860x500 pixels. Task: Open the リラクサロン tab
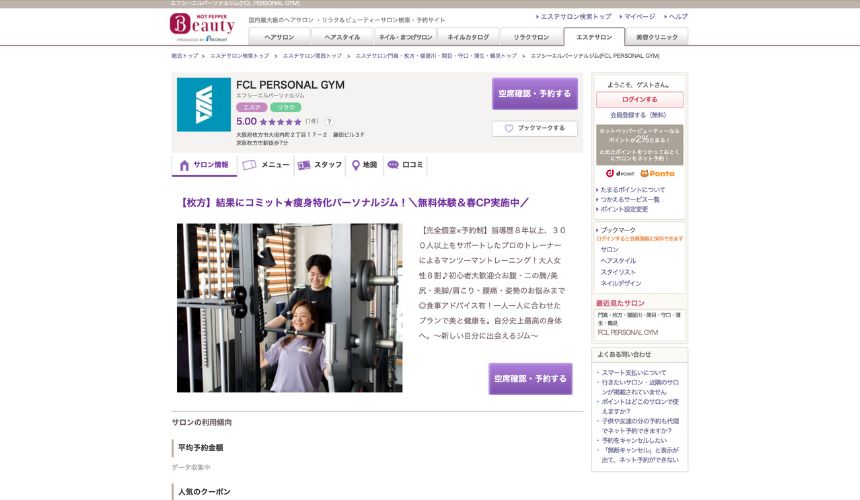click(531, 37)
